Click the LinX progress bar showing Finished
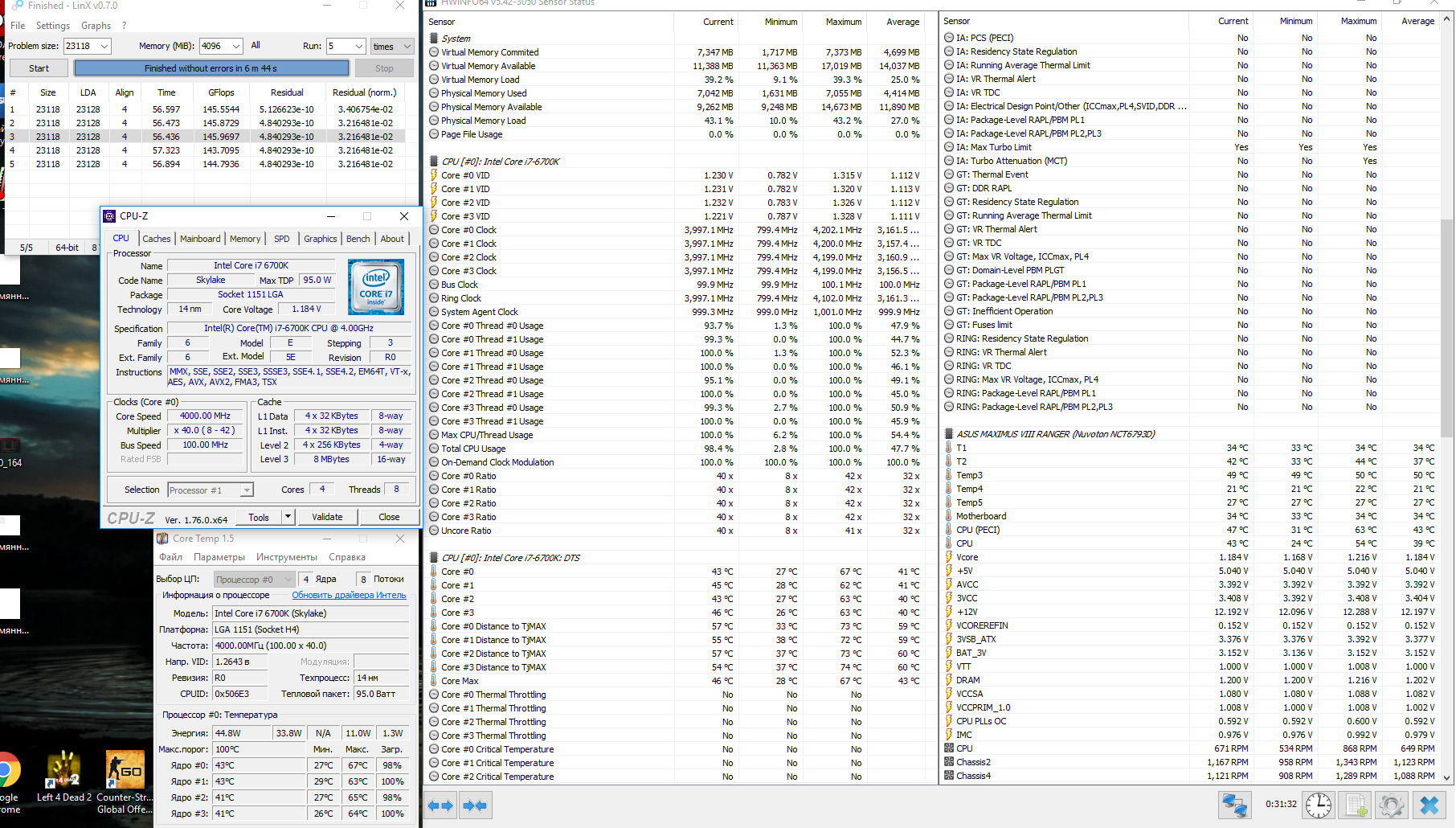The height and width of the screenshot is (828, 1456). [211, 68]
